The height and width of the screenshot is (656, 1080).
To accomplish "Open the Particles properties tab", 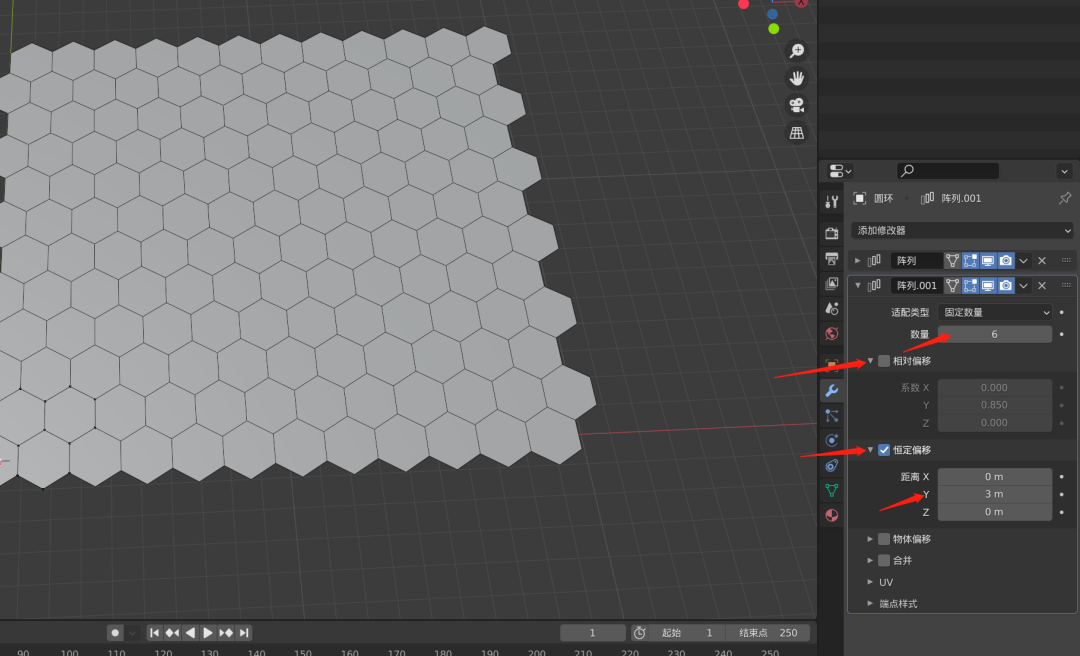I will pyautogui.click(x=832, y=416).
